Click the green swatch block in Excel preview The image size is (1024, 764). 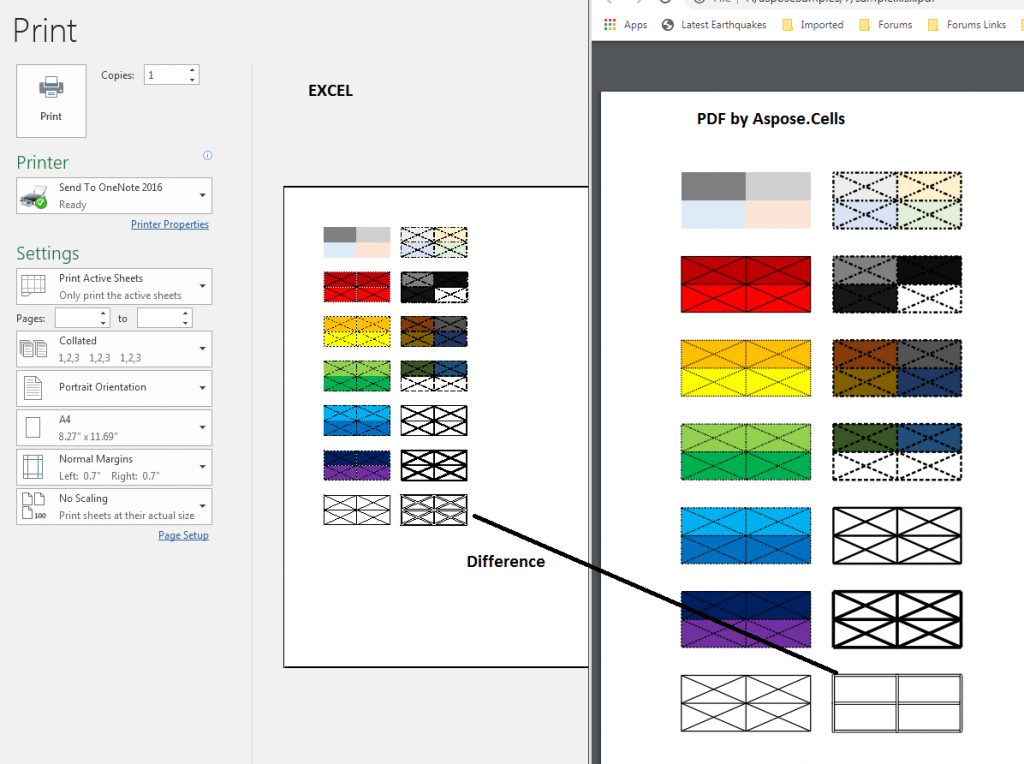pos(357,375)
